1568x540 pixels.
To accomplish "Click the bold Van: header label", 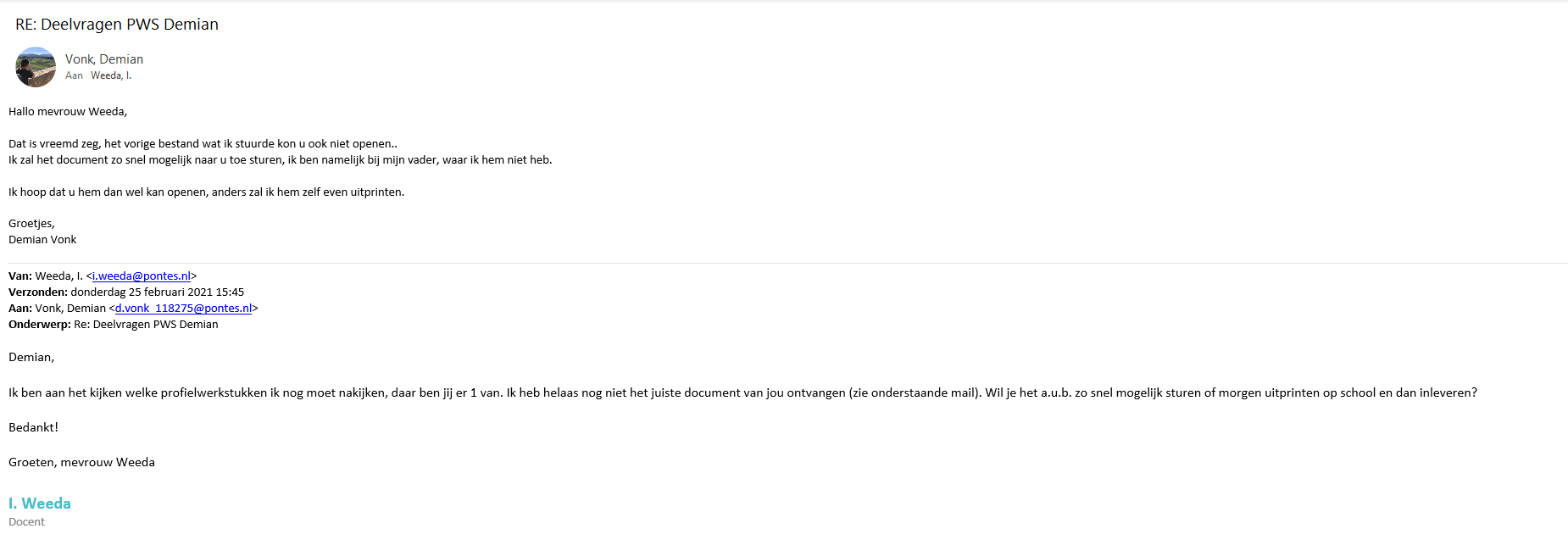I will (x=20, y=276).
